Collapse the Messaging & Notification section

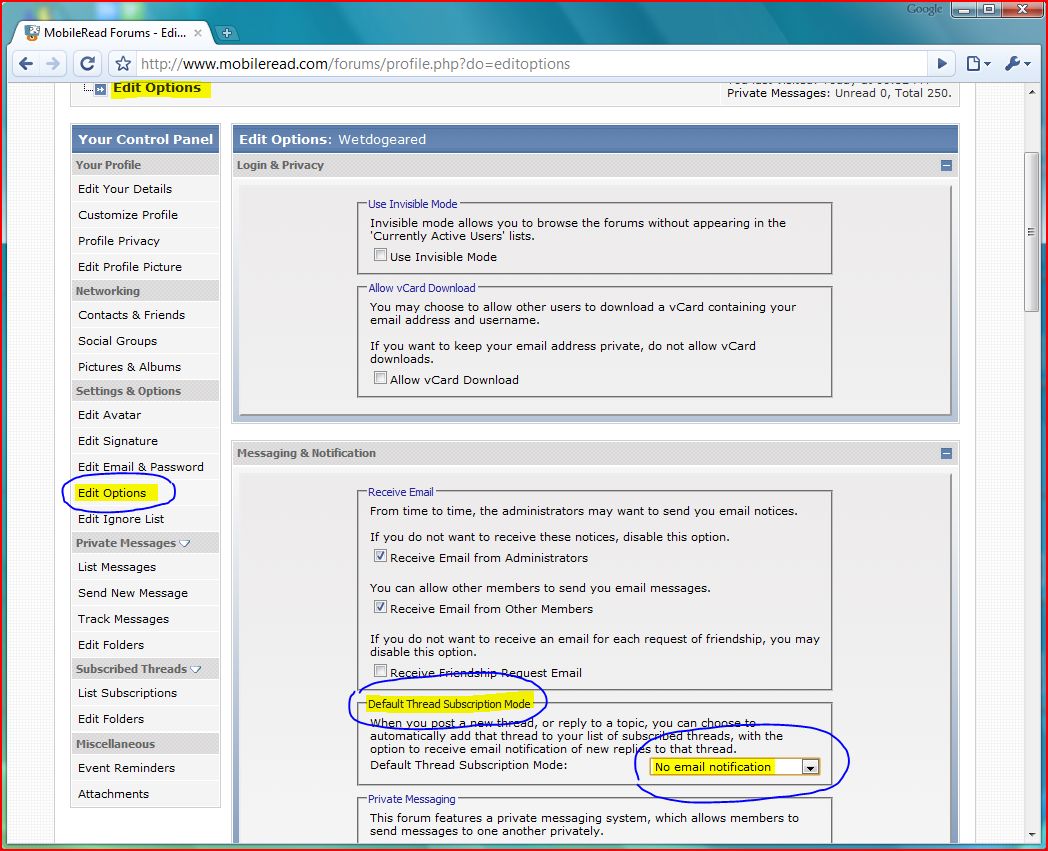pos(946,453)
